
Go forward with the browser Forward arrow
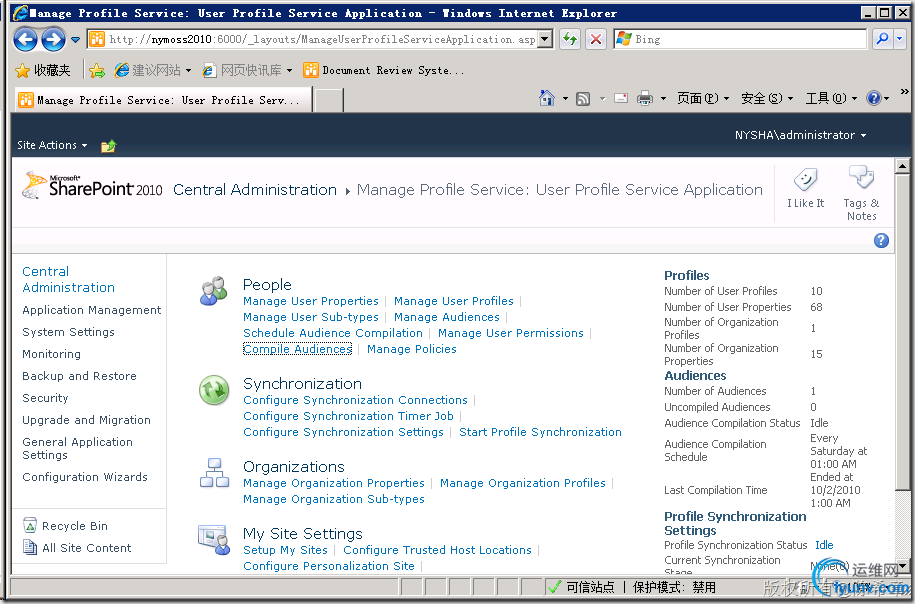53,40
